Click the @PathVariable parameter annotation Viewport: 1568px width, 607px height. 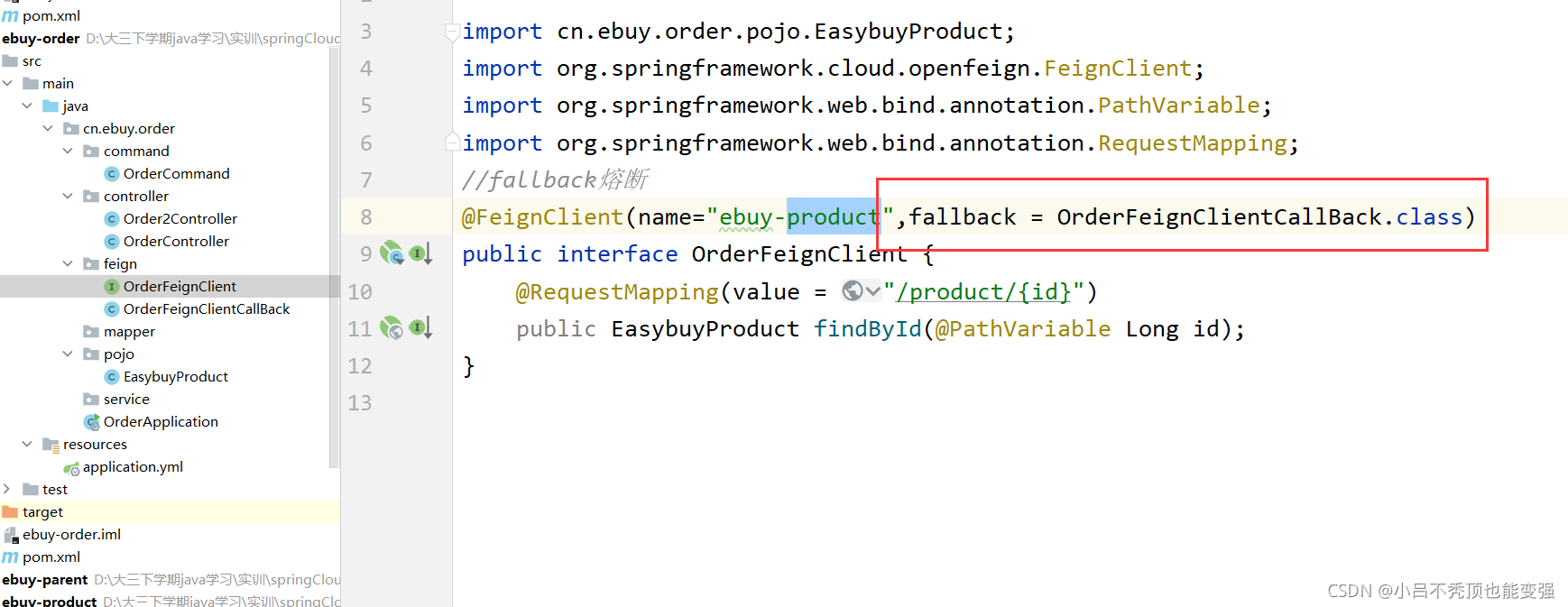[1023, 328]
